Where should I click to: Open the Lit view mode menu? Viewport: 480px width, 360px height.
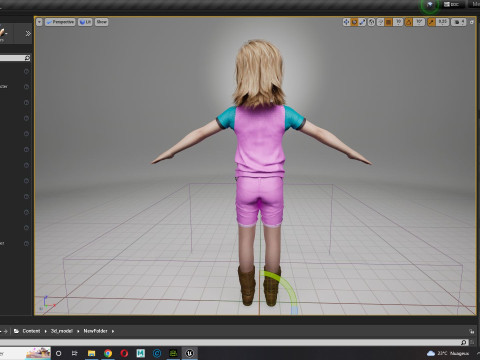coord(85,22)
